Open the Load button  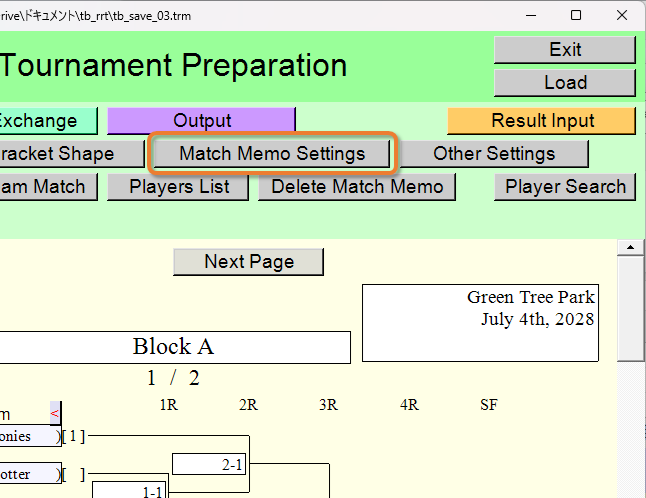point(565,83)
